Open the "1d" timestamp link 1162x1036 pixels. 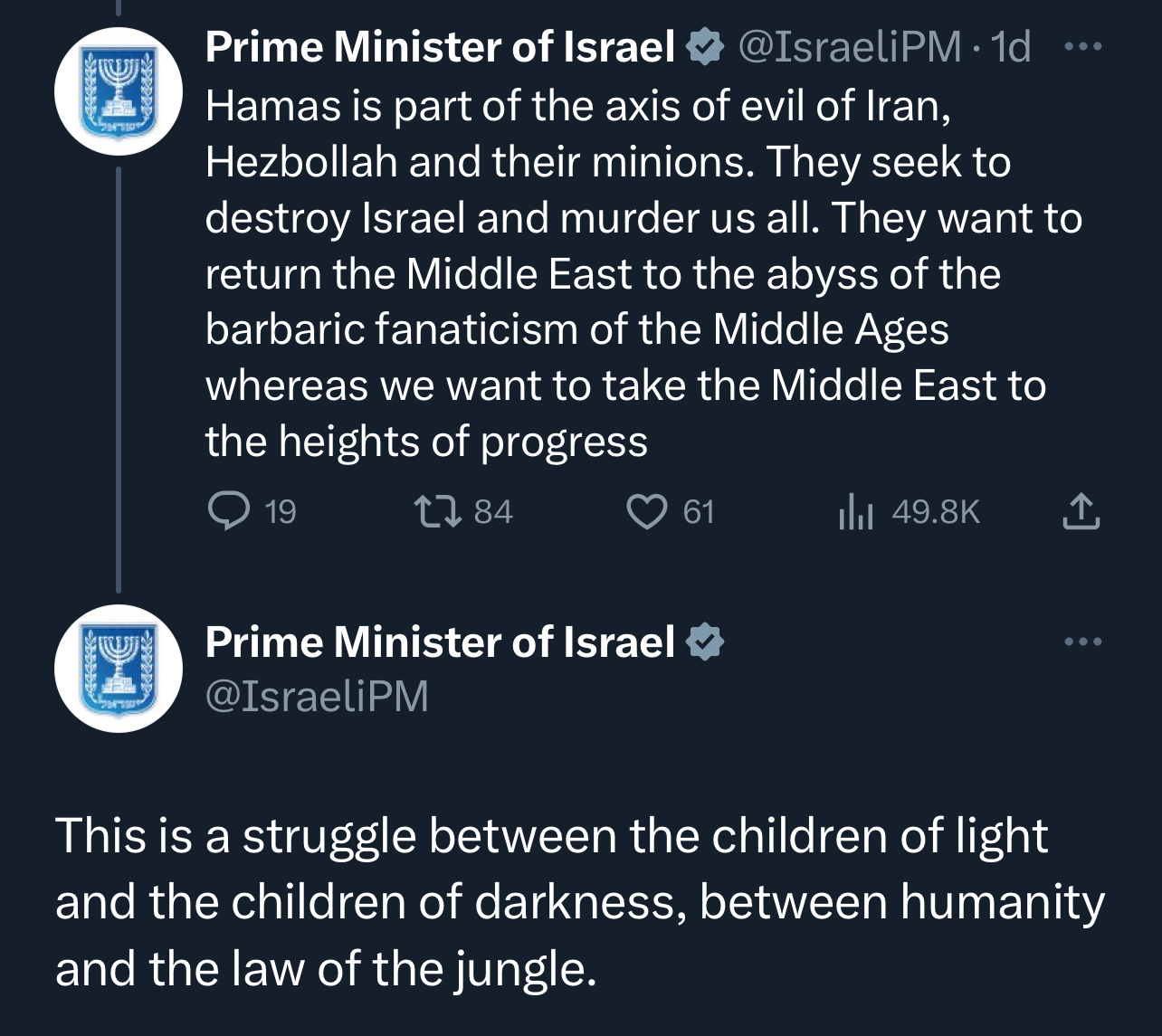pos(1012,47)
